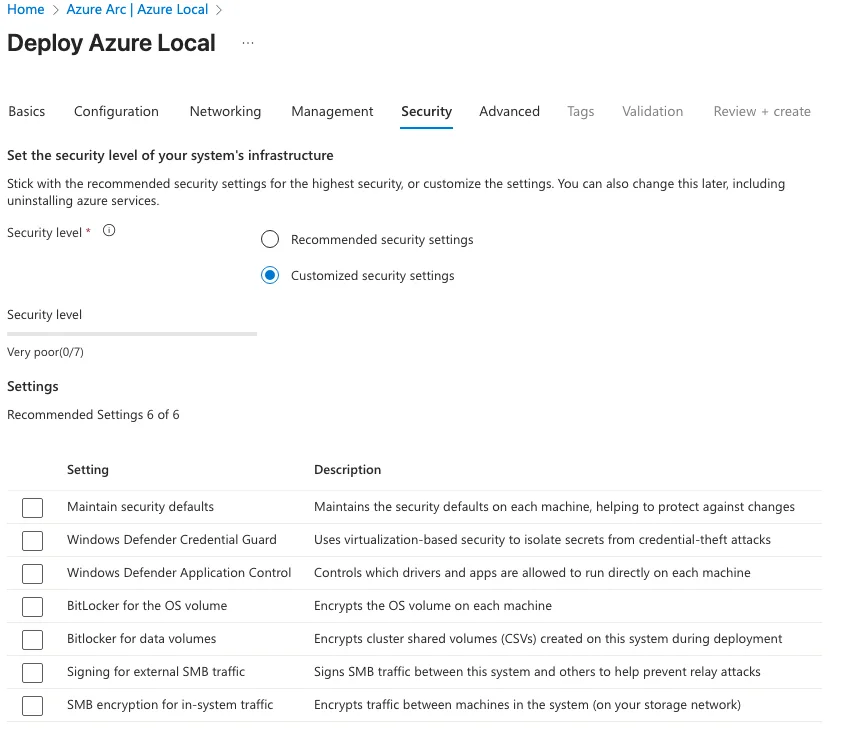Click the Security level progress bar
This screenshot has height=747, width=850.
click(x=132, y=334)
